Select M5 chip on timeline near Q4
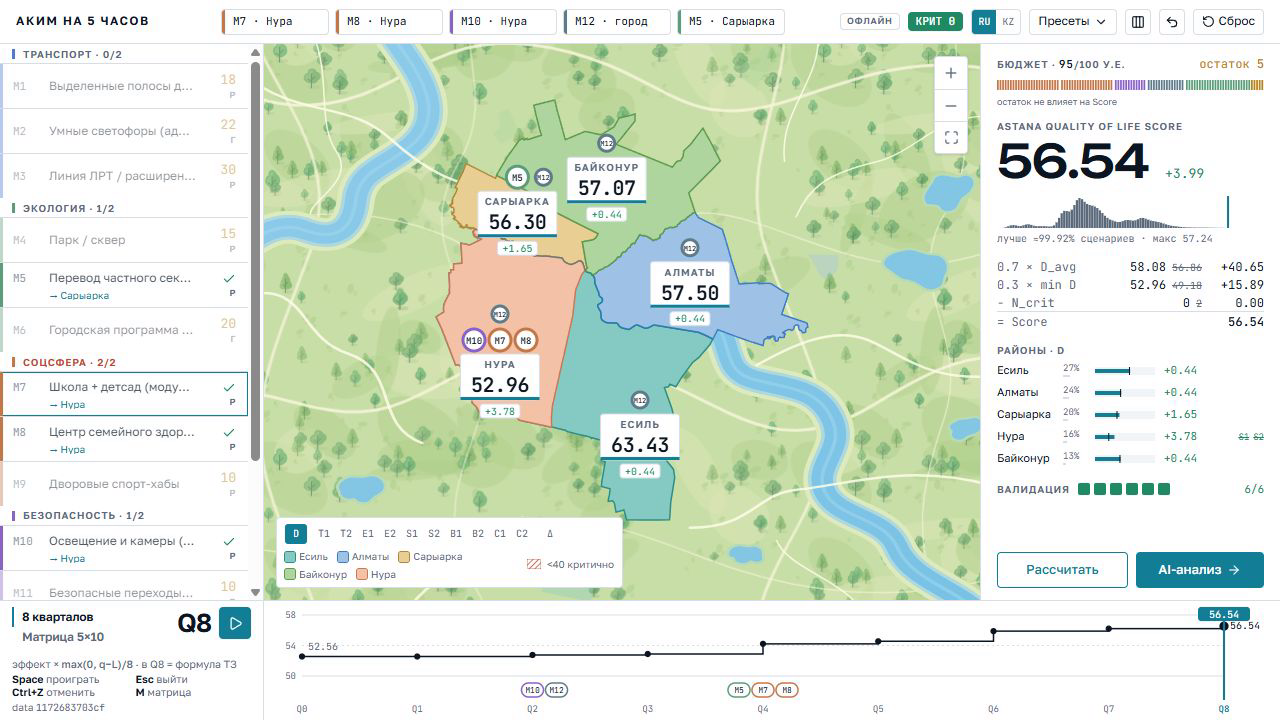The width and height of the screenshot is (1280, 720). click(738, 690)
